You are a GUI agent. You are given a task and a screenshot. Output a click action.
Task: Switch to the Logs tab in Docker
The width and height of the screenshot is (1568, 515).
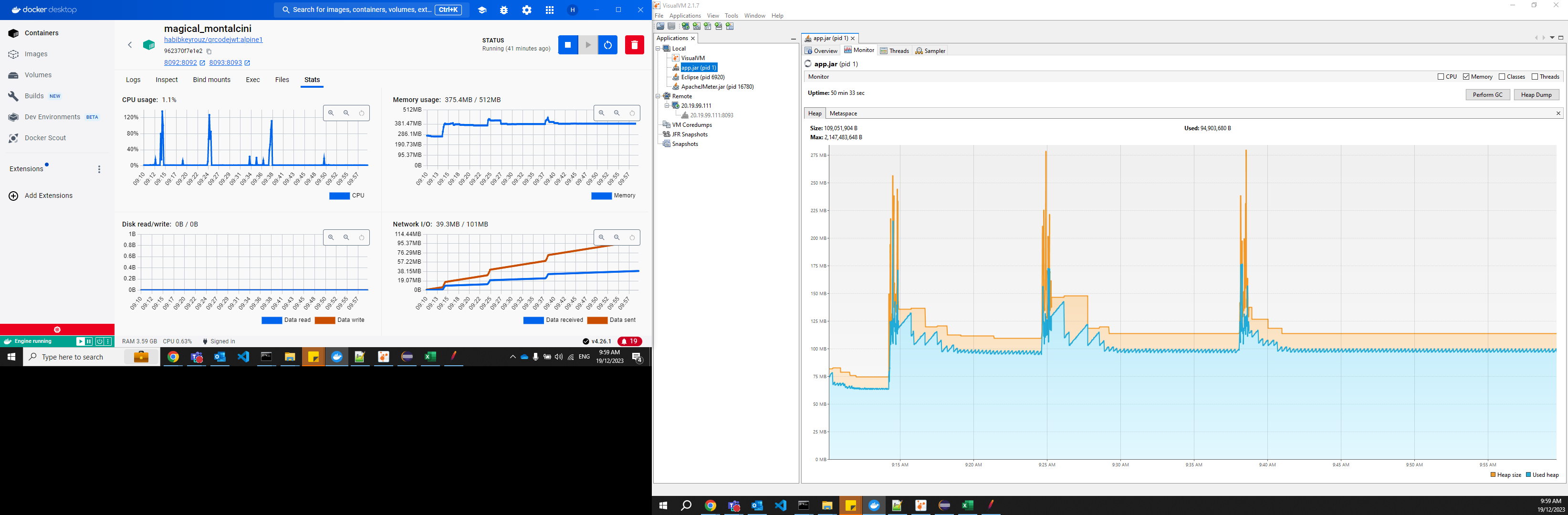[x=133, y=80]
